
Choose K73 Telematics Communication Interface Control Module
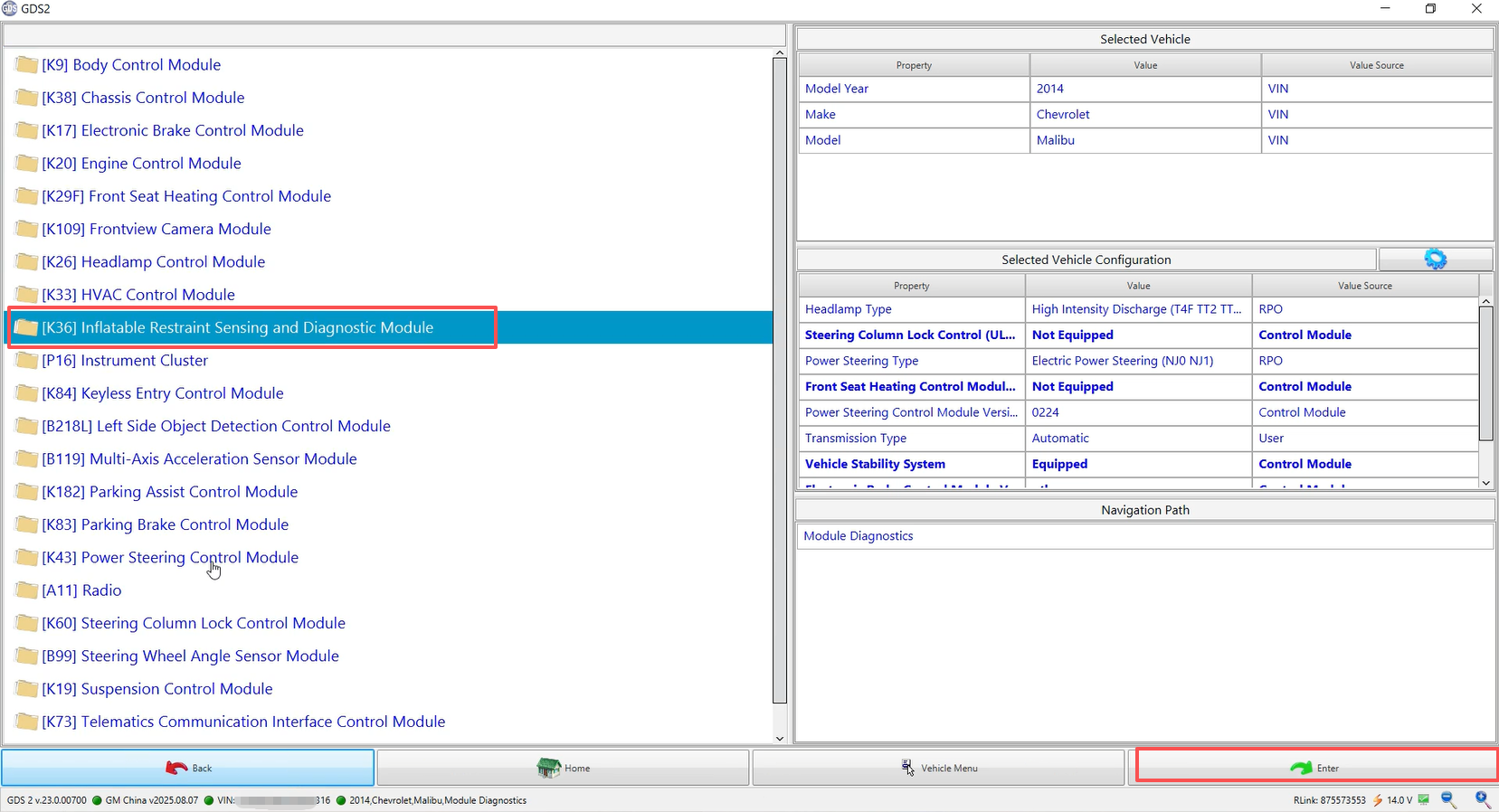(x=242, y=722)
